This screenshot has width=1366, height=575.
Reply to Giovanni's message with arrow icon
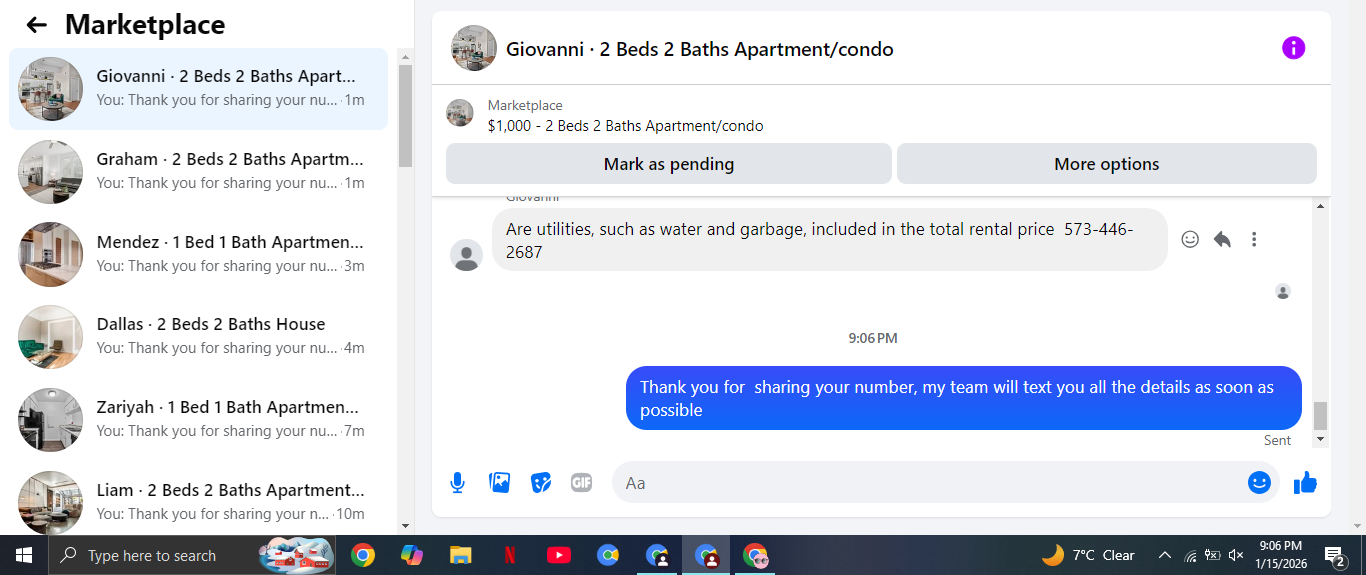1222,239
